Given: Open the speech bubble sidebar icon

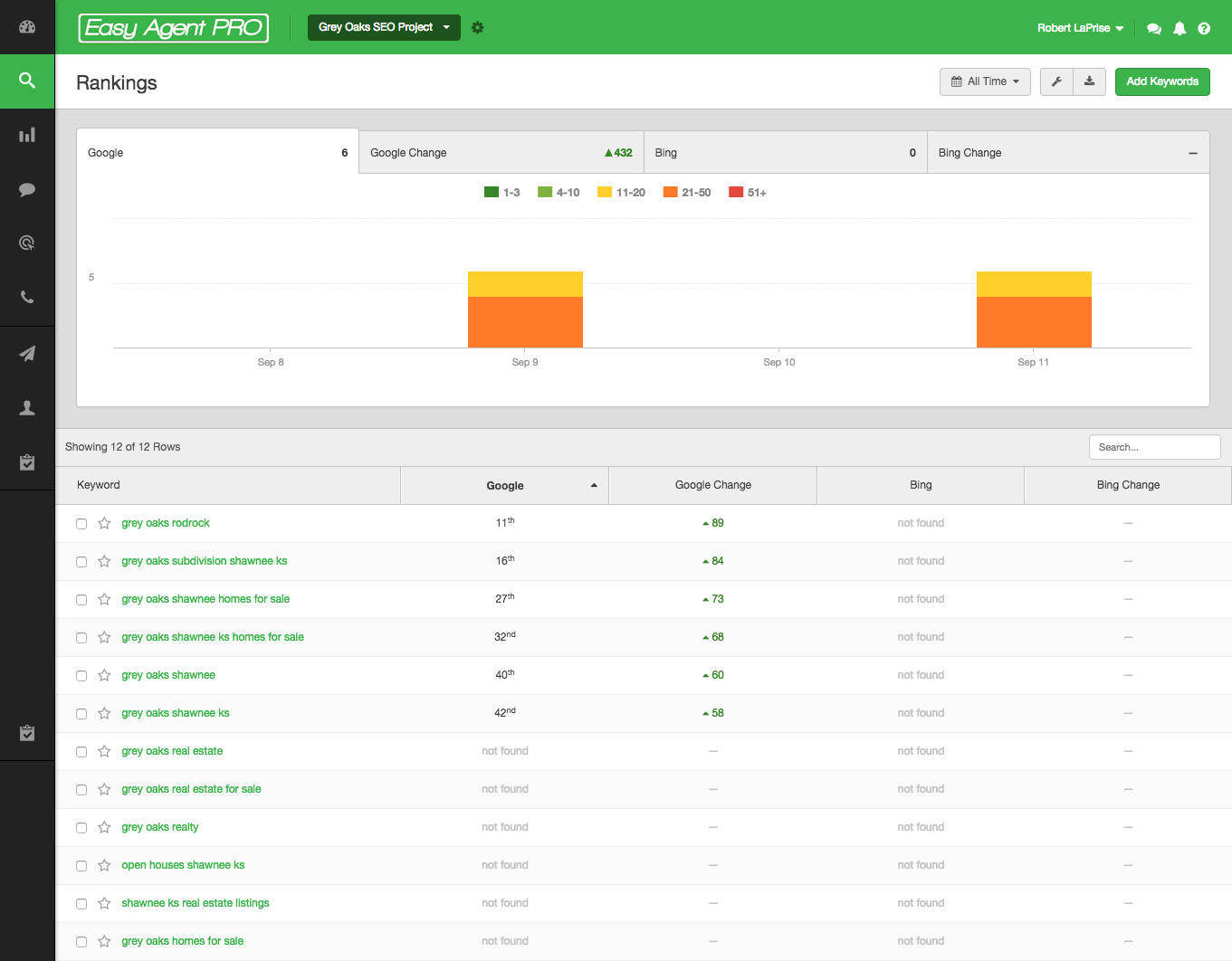Looking at the screenshot, I should pyautogui.click(x=27, y=189).
